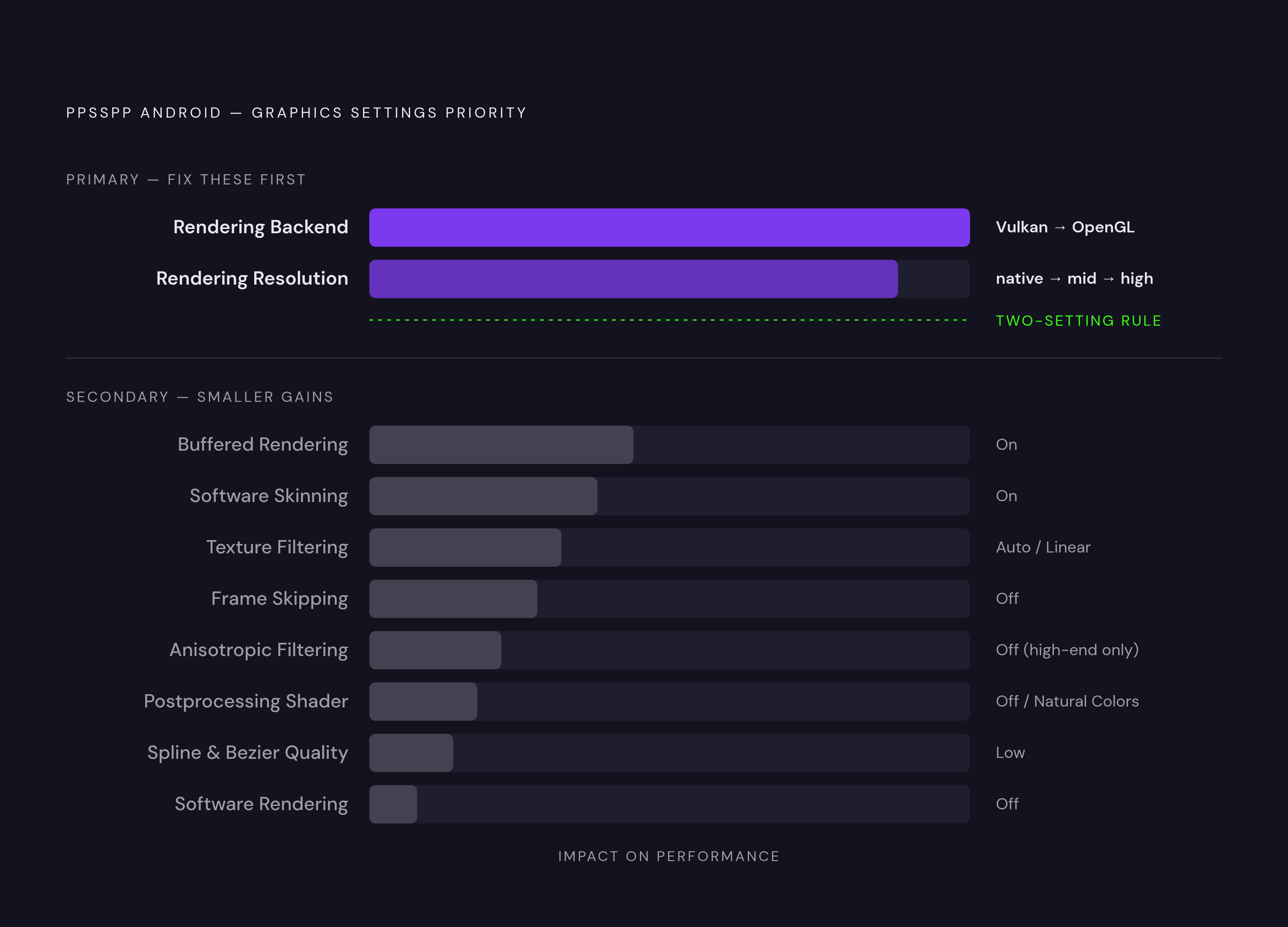Select the "Rendering Backend" label
Screen dimensions: 1288x927
[x=261, y=227]
